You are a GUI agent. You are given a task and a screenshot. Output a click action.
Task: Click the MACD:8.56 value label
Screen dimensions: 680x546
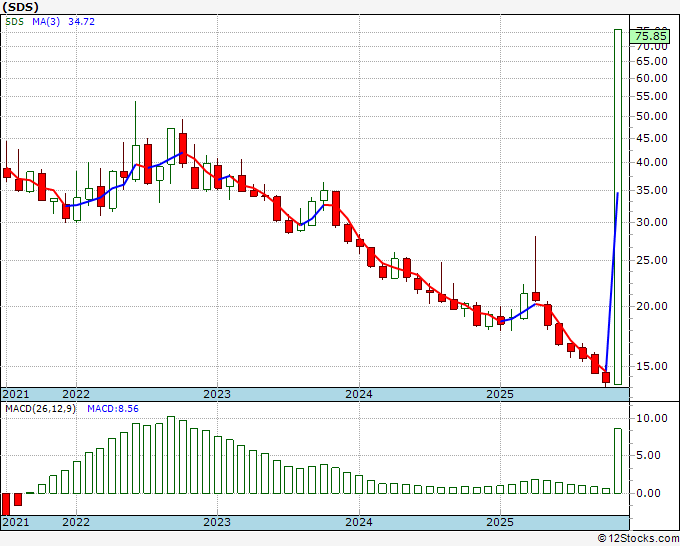coord(105,409)
